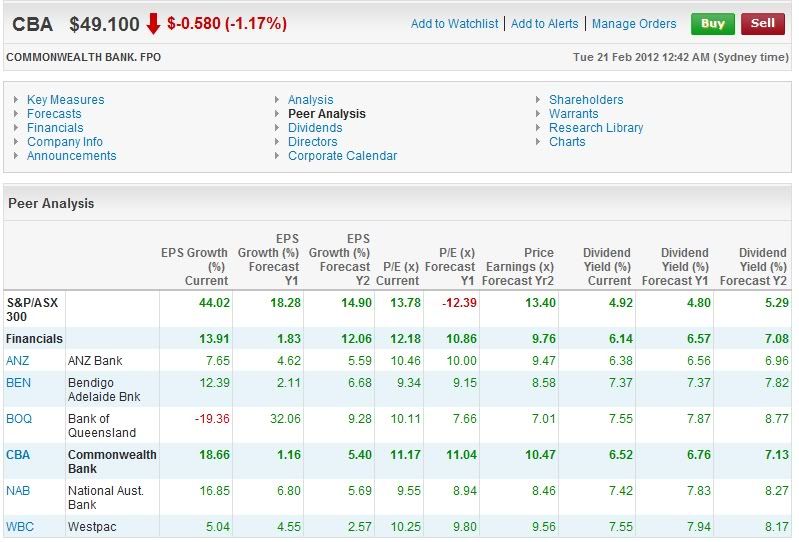The height and width of the screenshot is (542, 799).
Task: Click the Price Earnings (x) Forecast Yr2 header
Action: pyautogui.click(x=518, y=267)
